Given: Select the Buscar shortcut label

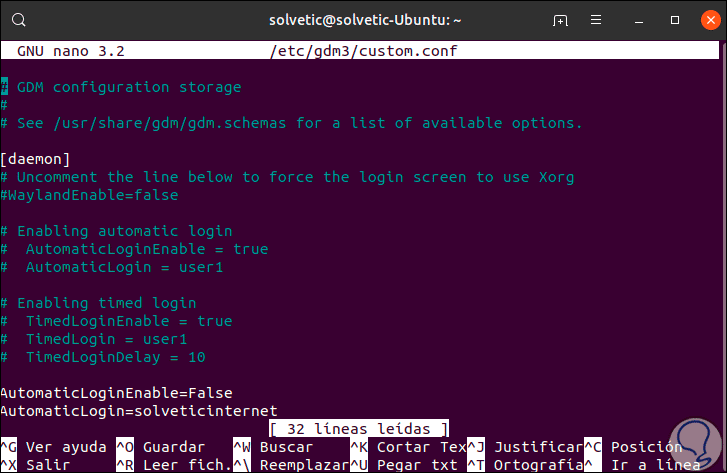Looking at the screenshot, I should [285, 447].
